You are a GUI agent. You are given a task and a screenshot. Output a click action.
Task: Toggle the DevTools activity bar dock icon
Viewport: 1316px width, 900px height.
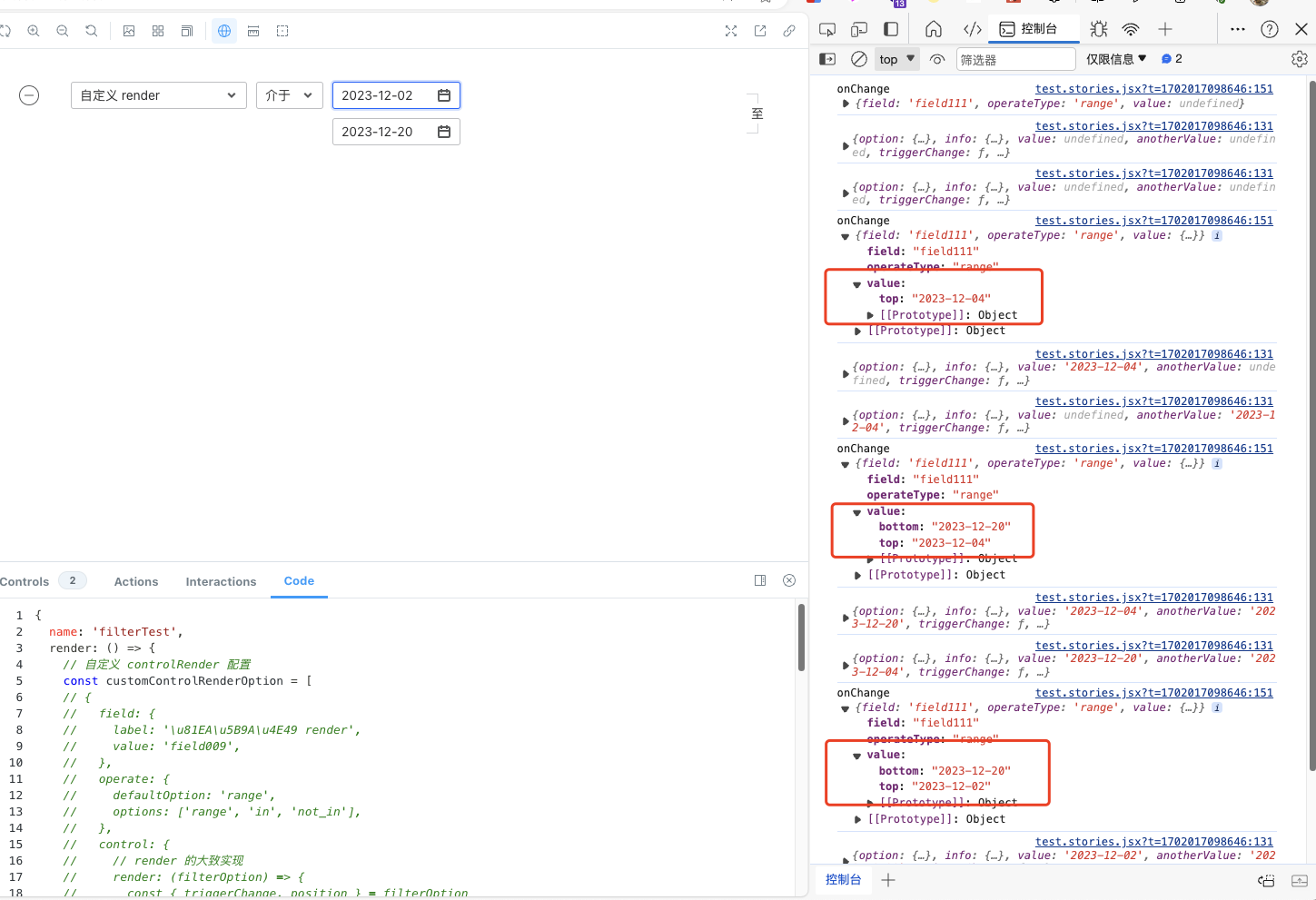click(x=891, y=29)
